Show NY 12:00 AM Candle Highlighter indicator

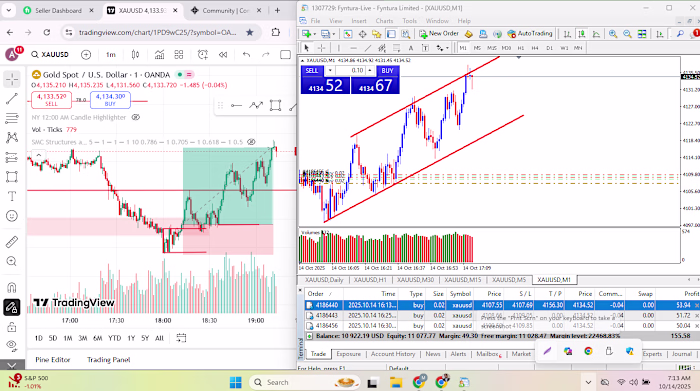tap(136, 117)
